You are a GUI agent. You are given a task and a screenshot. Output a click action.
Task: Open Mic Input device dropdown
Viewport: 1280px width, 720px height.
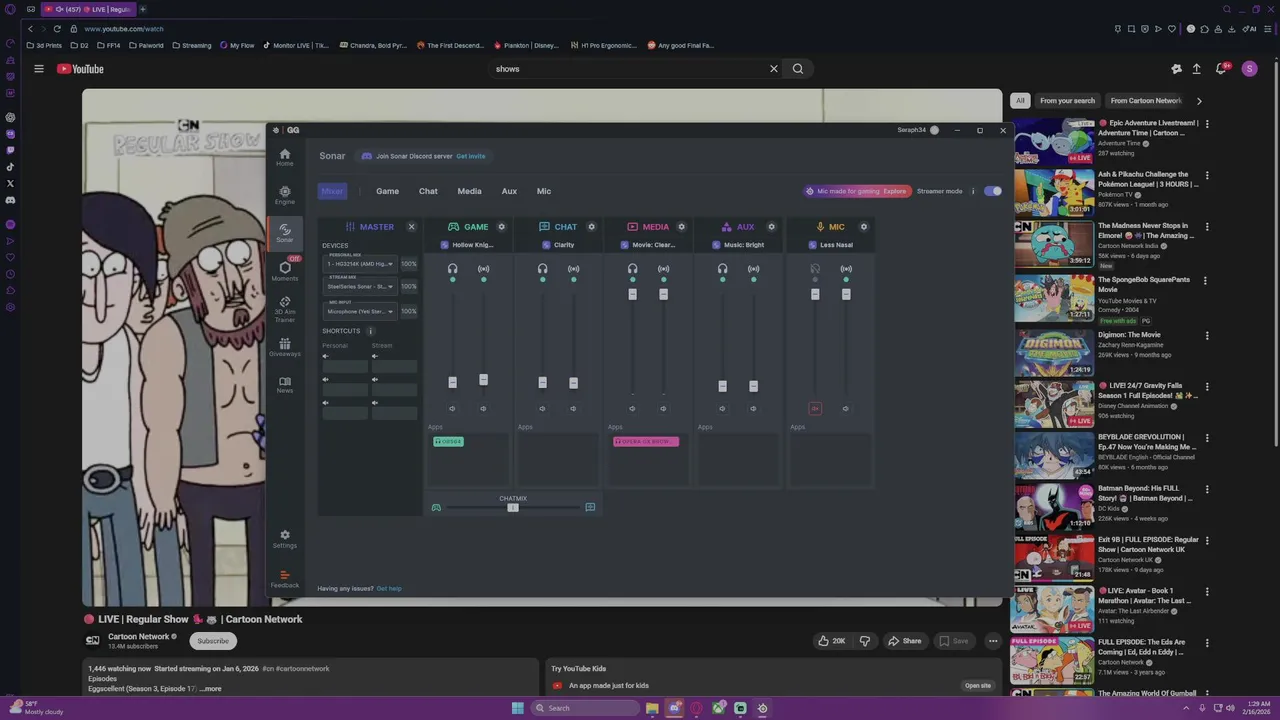tap(360, 311)
